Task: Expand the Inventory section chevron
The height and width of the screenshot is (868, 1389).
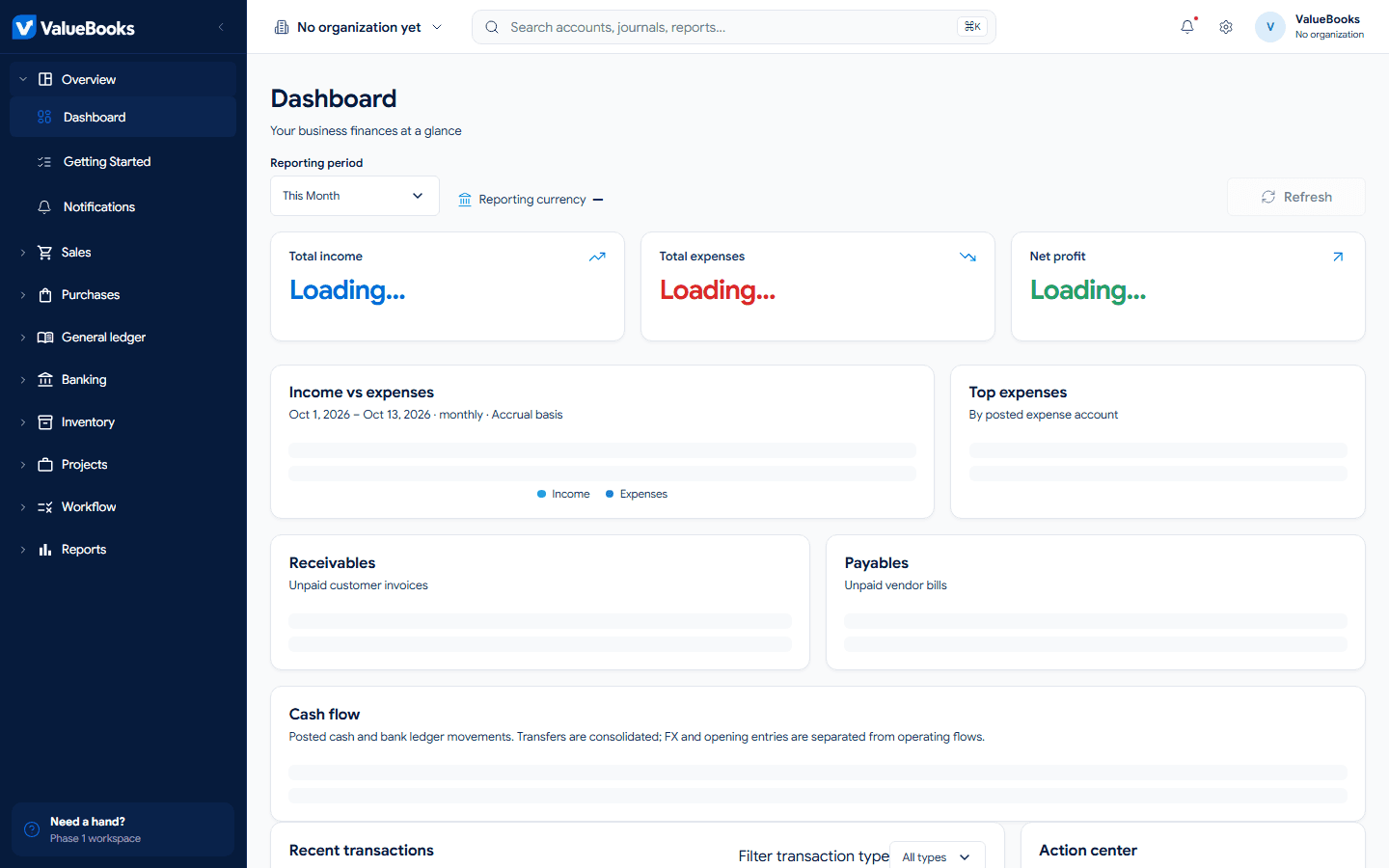Action: pos(23,422)
